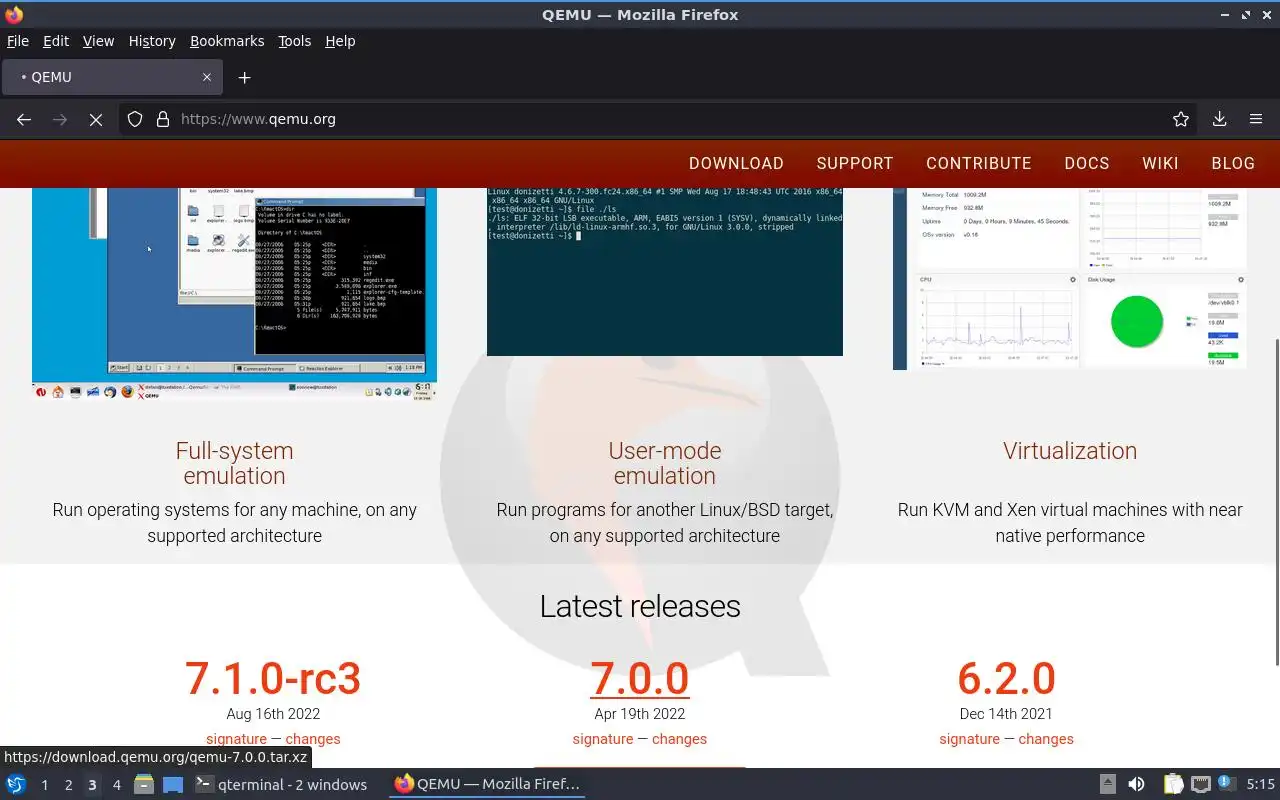Image resolution: width=1280 pixels, height=800 pixels.
Task: Open the Help menu
Action: [x=340, y=41]
